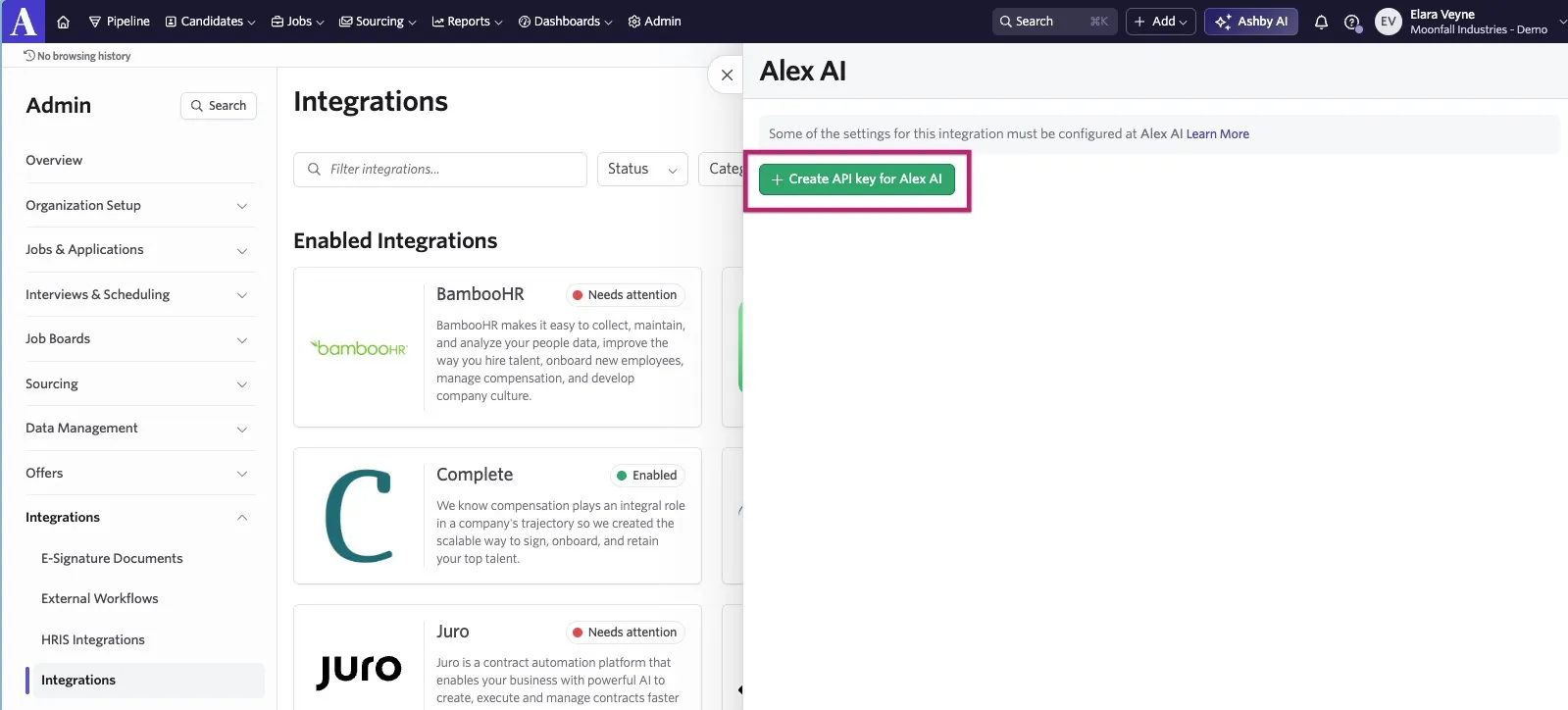Click the global Search box in top bar
The height and width of the screenshot is (710, 1568).
1054,22
